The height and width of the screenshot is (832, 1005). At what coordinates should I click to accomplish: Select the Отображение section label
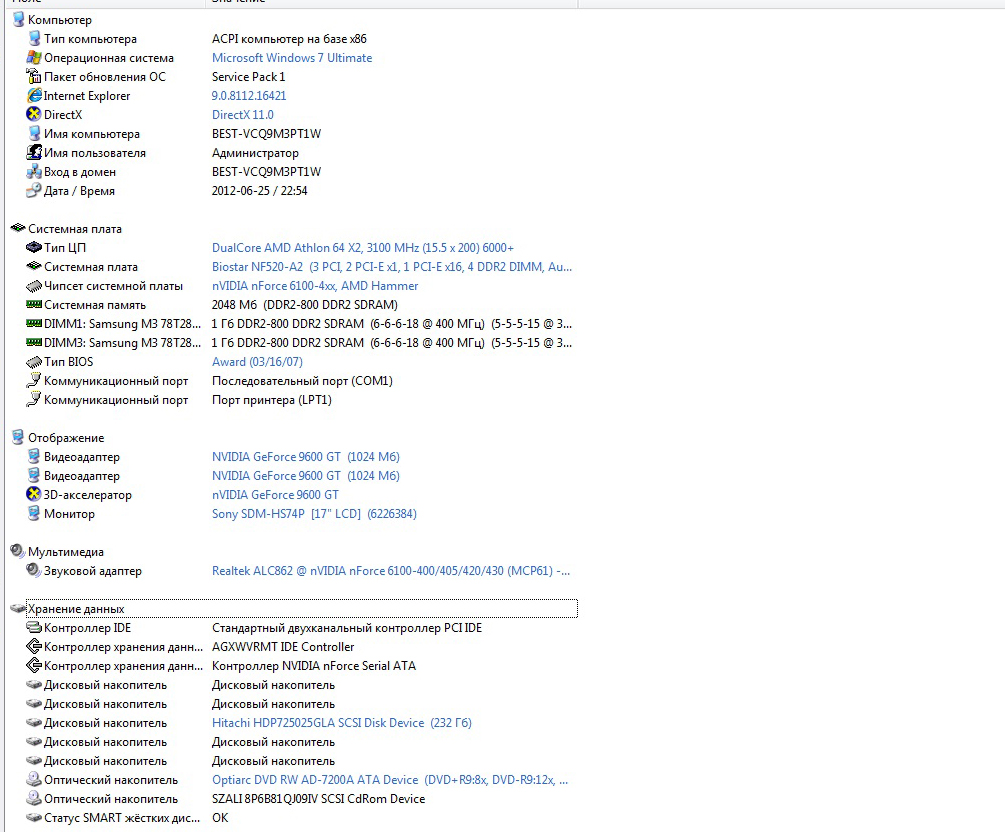[66, 438]
